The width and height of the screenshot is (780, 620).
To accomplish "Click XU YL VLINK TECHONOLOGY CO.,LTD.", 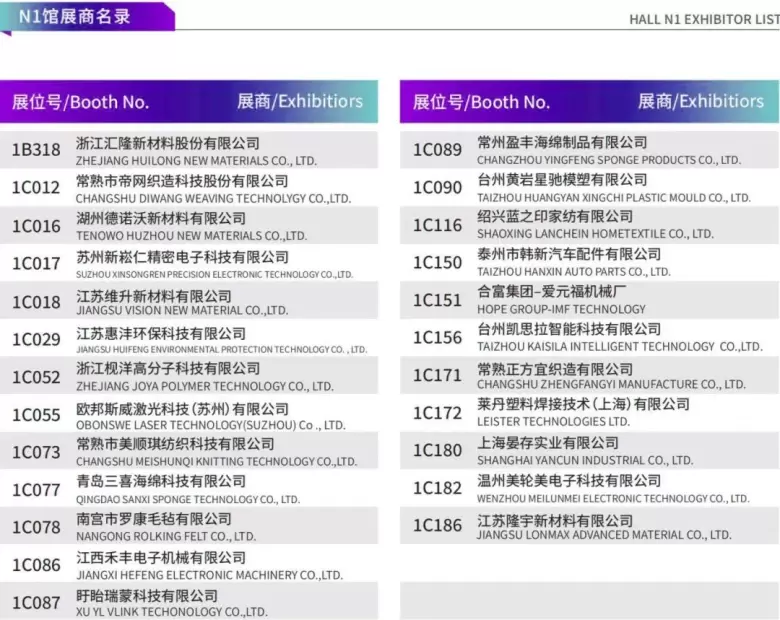I will [172, 612].
